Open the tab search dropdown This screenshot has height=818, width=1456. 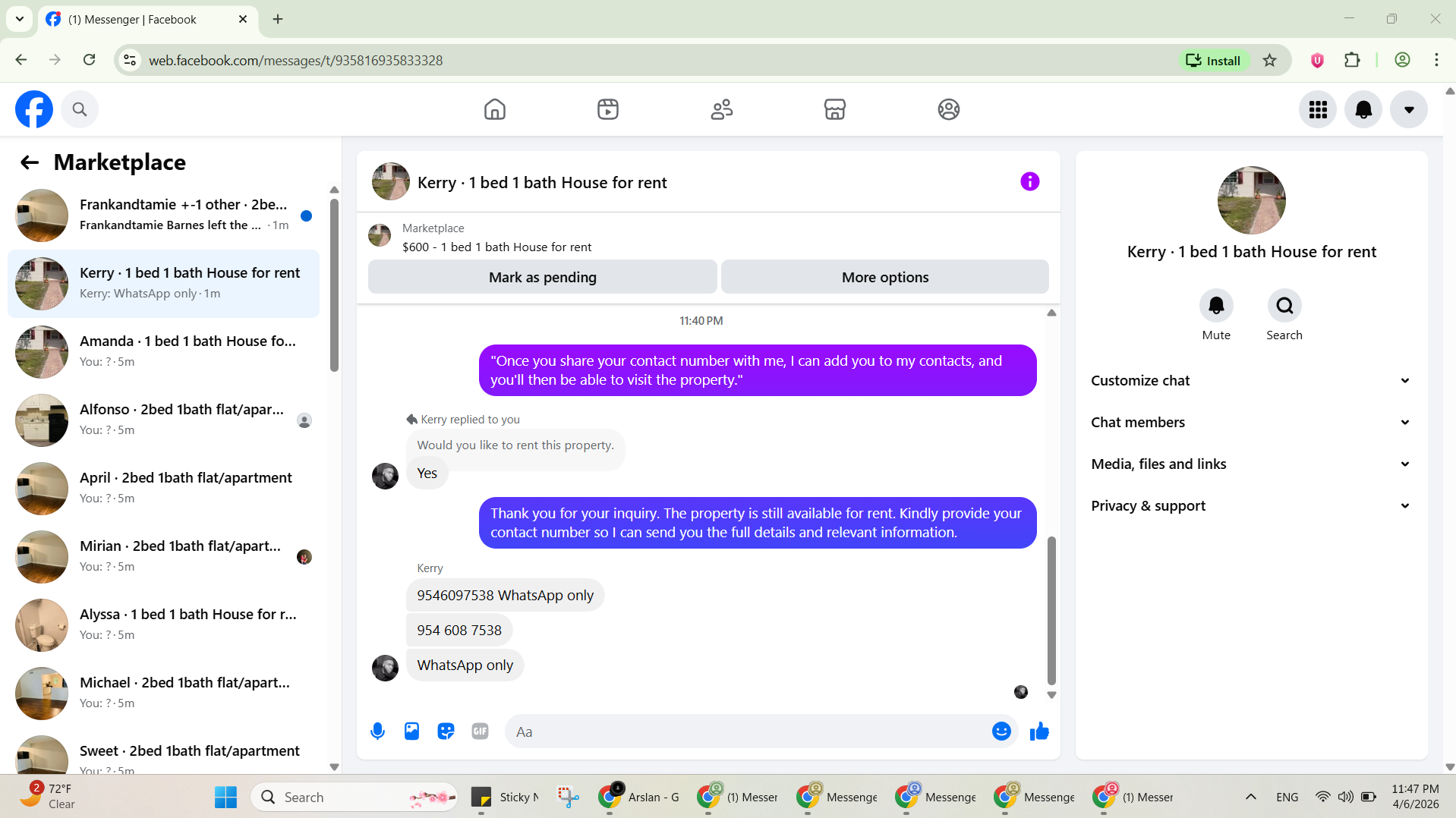click(x=20, y=19)
